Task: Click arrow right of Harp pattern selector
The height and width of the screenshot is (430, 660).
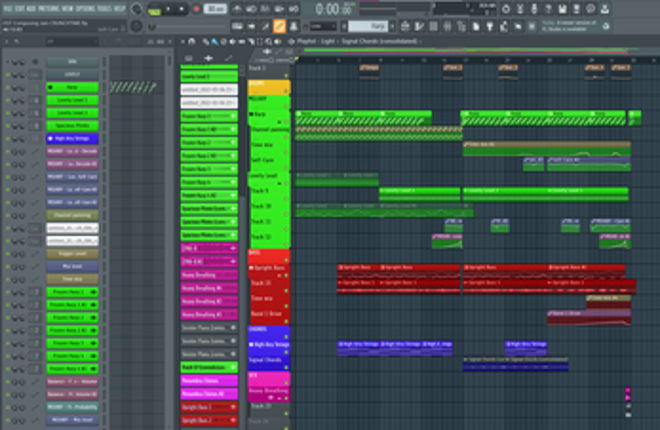Action: click(393, 27)
